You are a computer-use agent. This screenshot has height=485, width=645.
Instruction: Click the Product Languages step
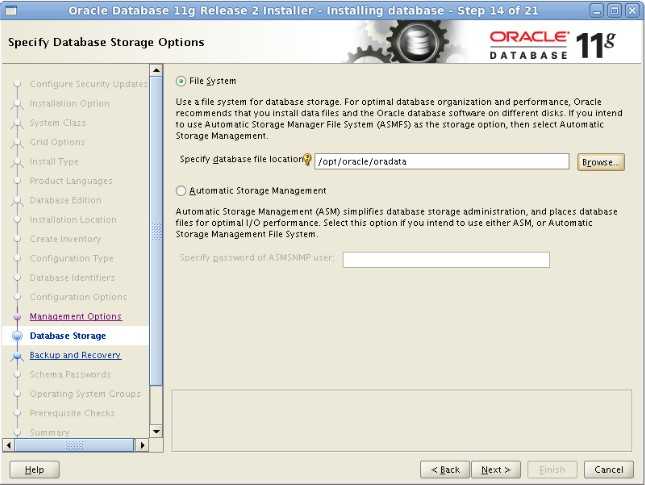[71, 181]
